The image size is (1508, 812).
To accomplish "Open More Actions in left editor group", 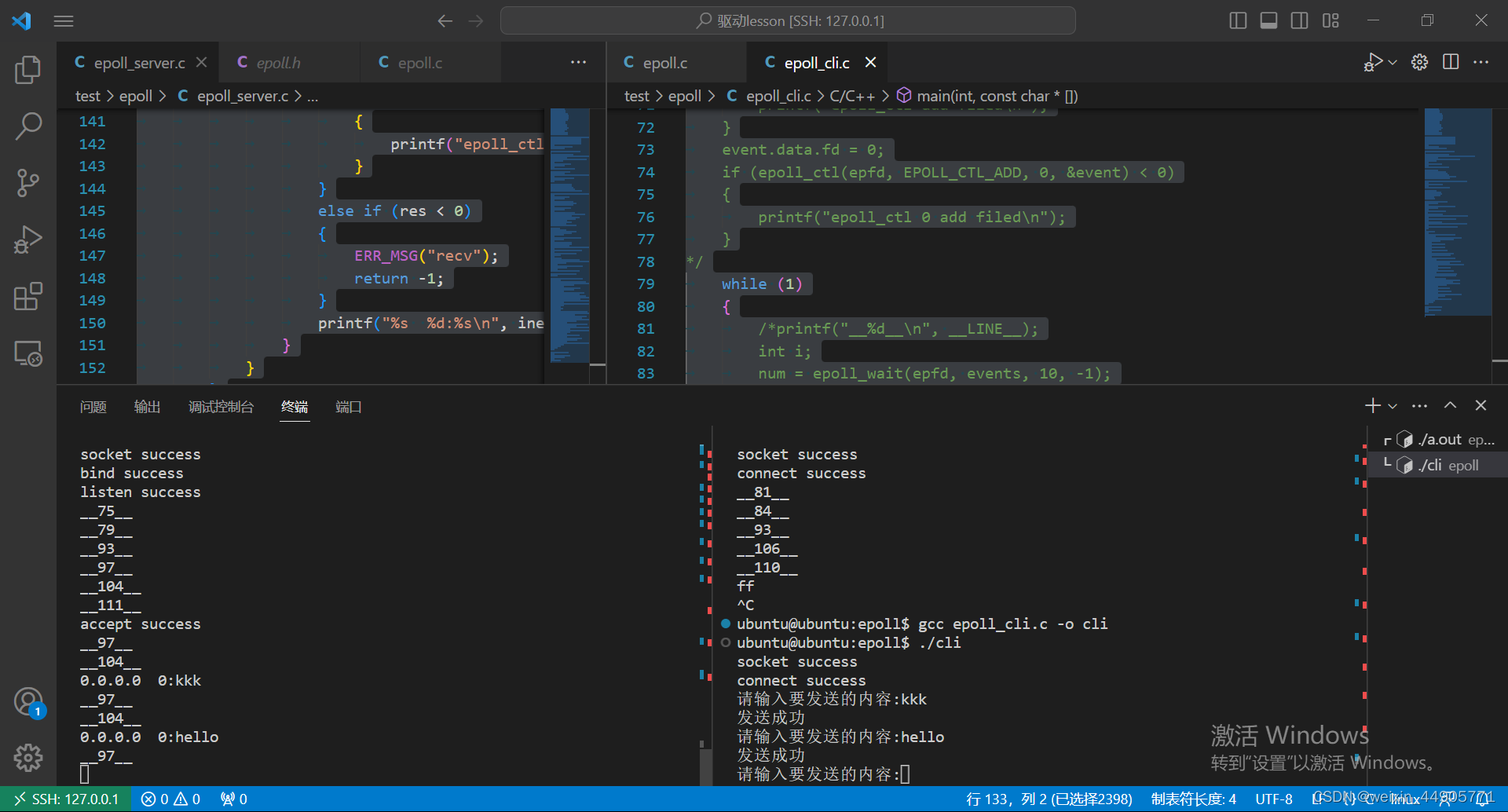I will 579,62.
